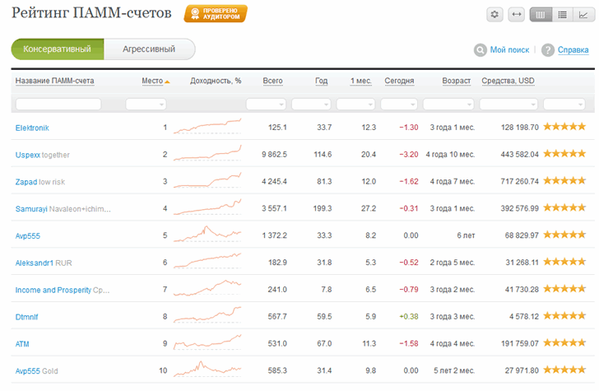This screenshot has width=599, height=391.
Task: Click the star rating in the Samurayi row
Action: (564, 208)
